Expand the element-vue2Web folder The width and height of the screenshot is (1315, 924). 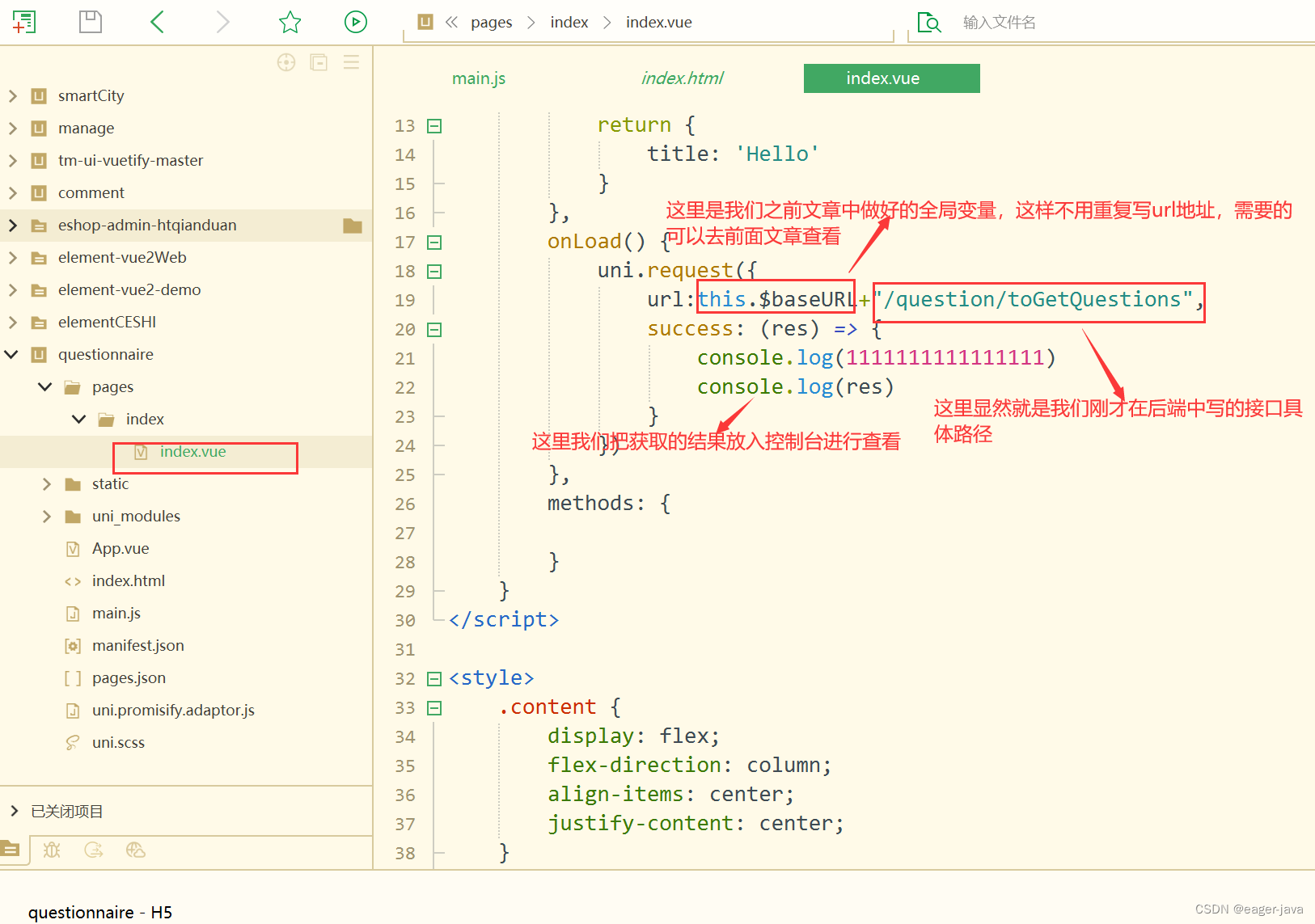click(12, 258)
